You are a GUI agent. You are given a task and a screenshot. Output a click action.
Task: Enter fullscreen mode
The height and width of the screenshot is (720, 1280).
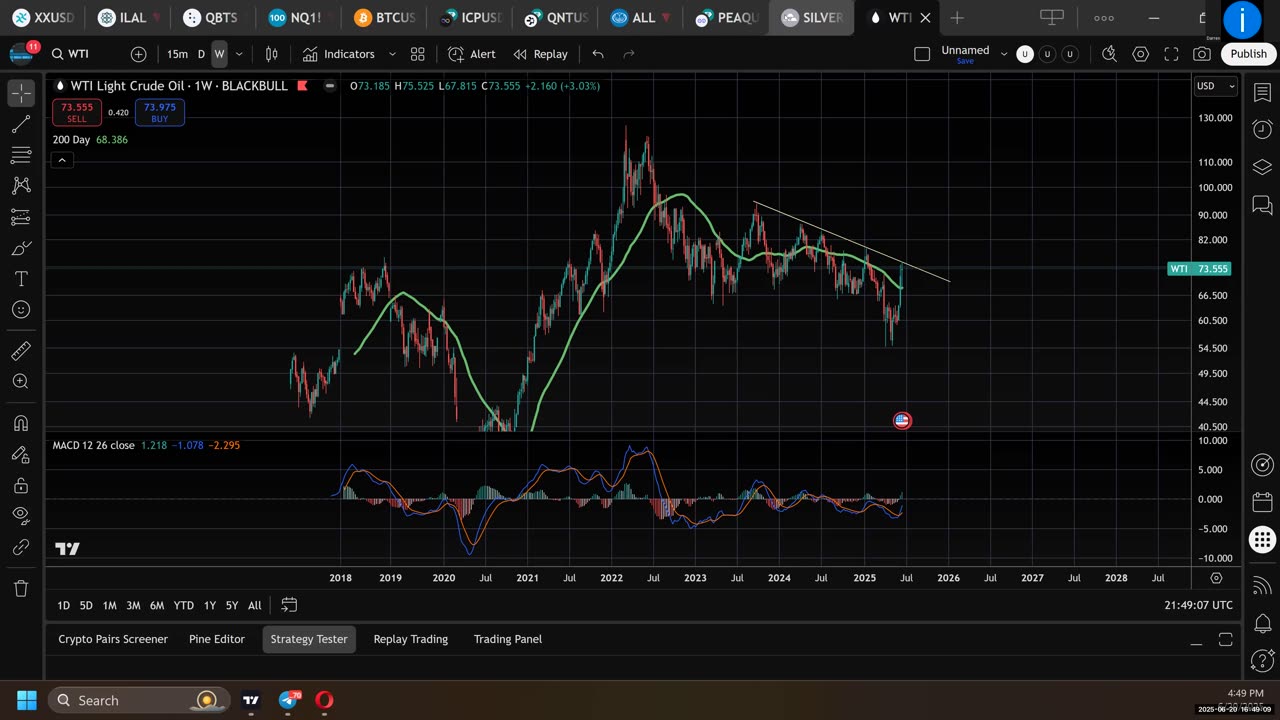(1171, 54)
